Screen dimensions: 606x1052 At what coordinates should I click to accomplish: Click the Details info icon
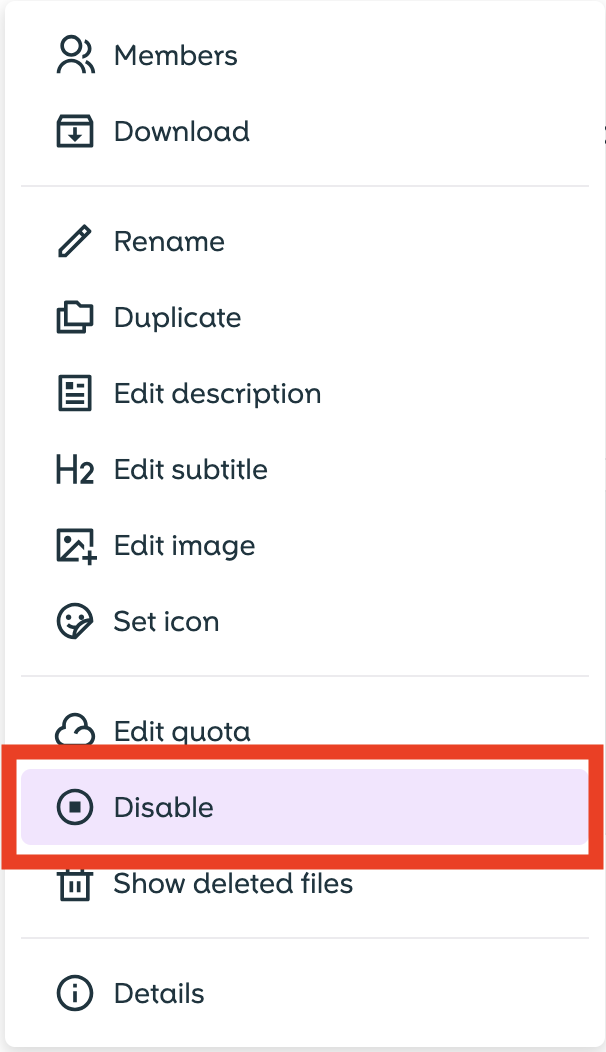coord(75,994)
